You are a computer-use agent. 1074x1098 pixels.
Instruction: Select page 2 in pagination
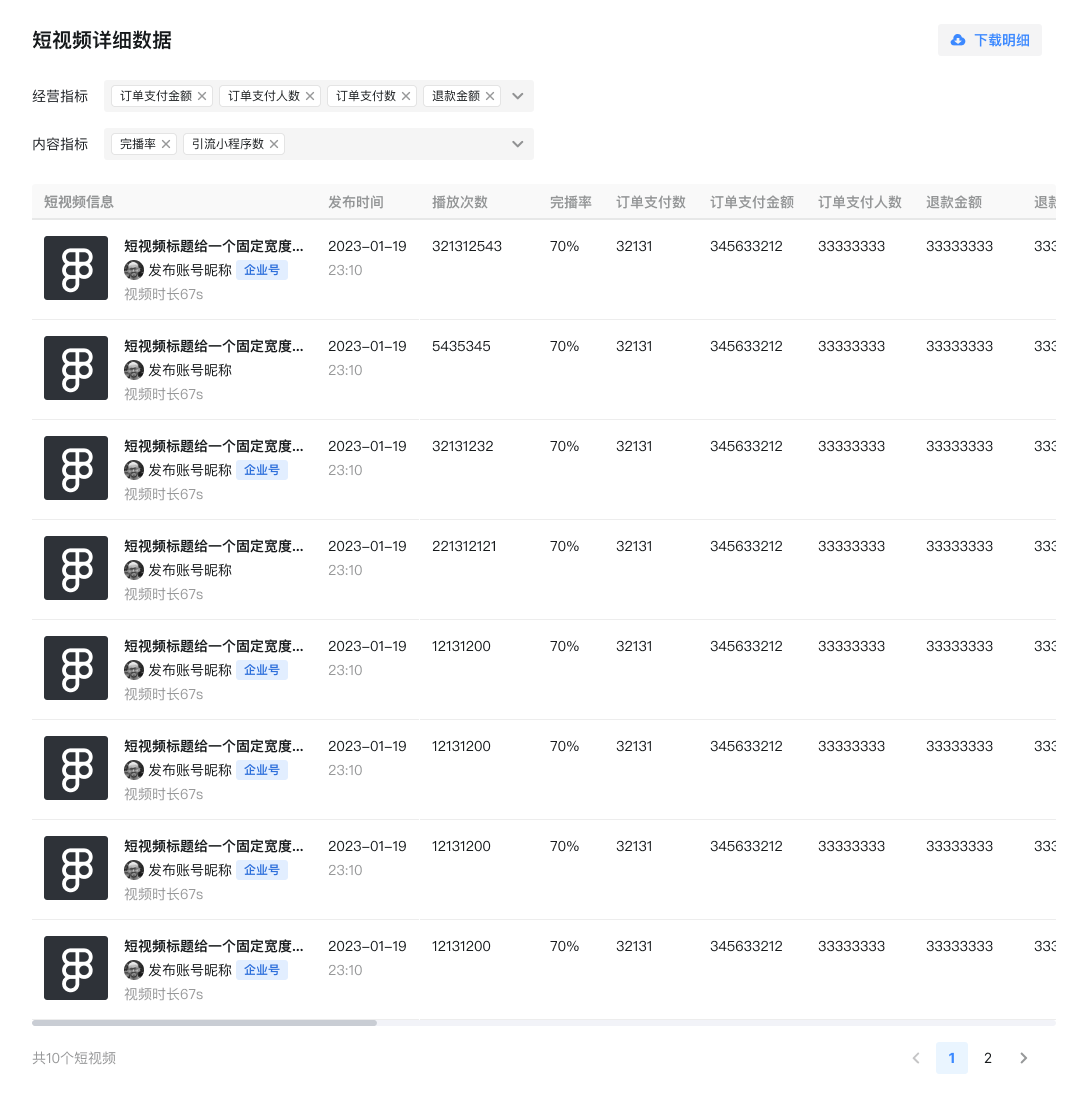pos(987,1058)
